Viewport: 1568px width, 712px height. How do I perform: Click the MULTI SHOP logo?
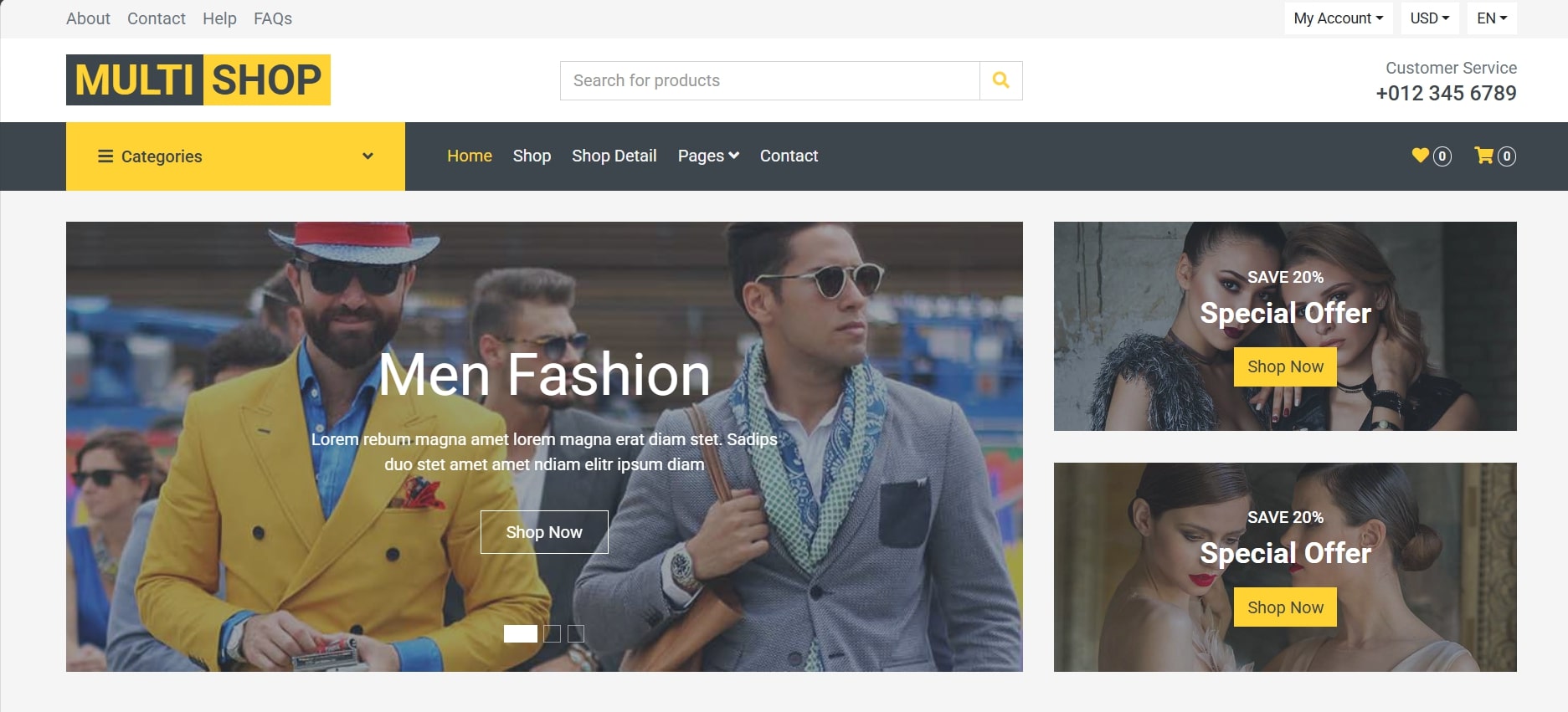(198, 80)
